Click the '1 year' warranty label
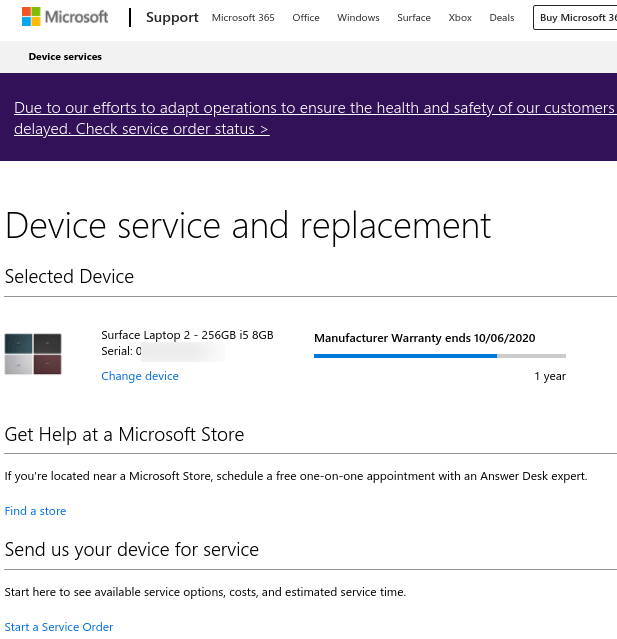 pos(550,376)
